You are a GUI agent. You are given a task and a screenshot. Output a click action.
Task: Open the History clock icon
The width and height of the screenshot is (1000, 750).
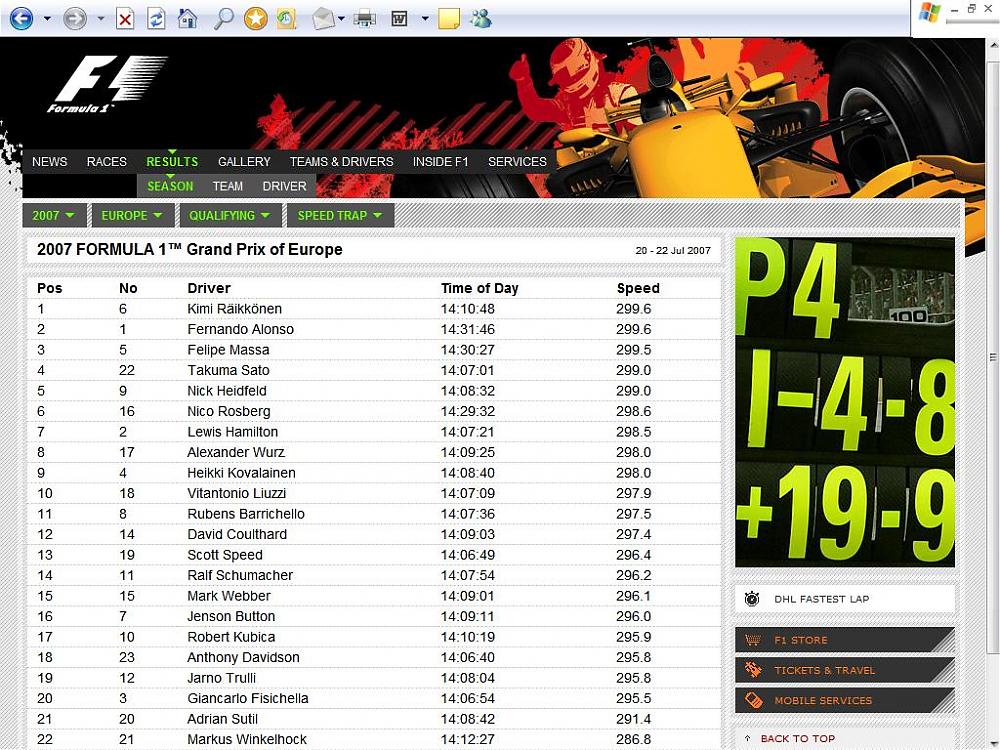287,18
